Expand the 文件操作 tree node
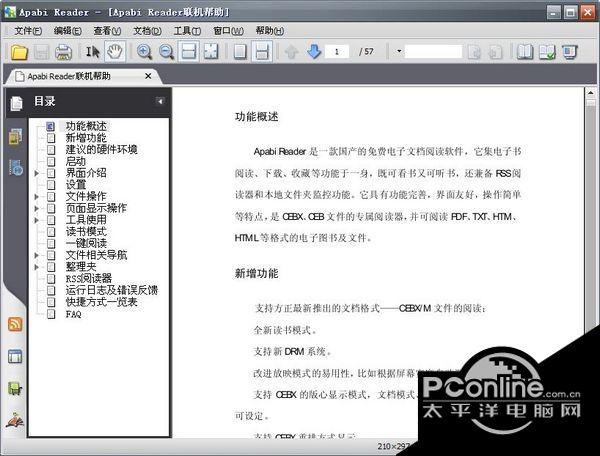This screenshot has width=600, height=456. click(37, 197)
